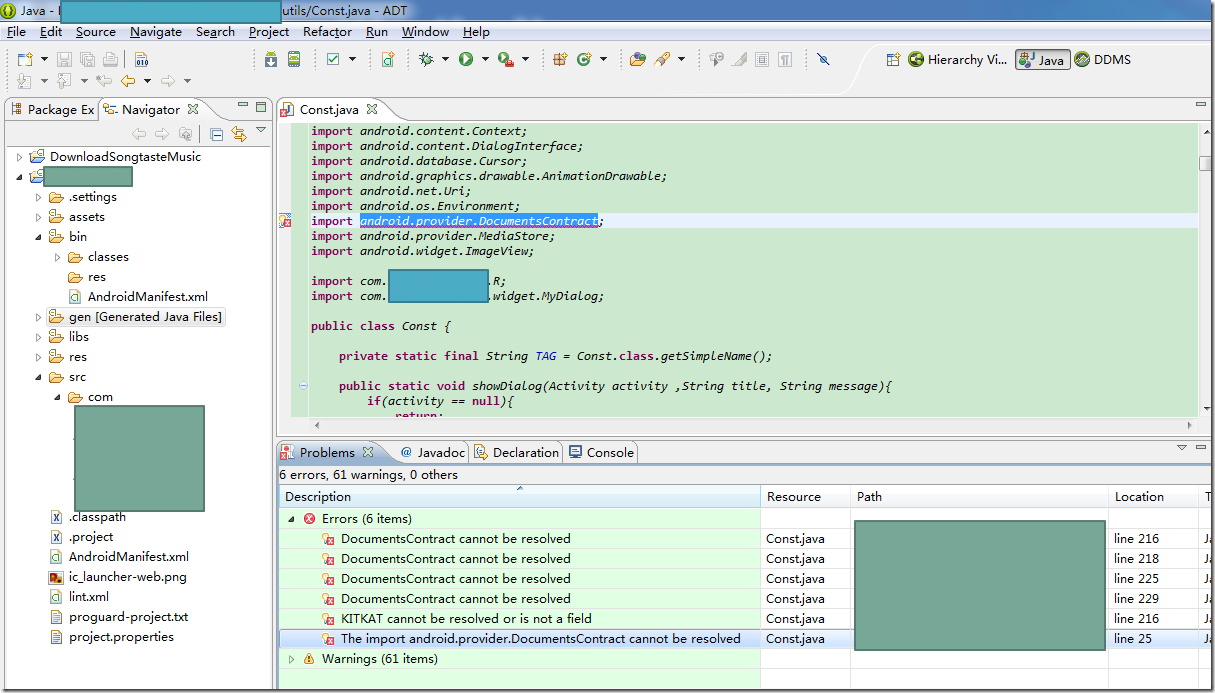Click the editor vertical scrollbar thumb
Screen dimensions: 1215x693
[x=1206, y=164]
